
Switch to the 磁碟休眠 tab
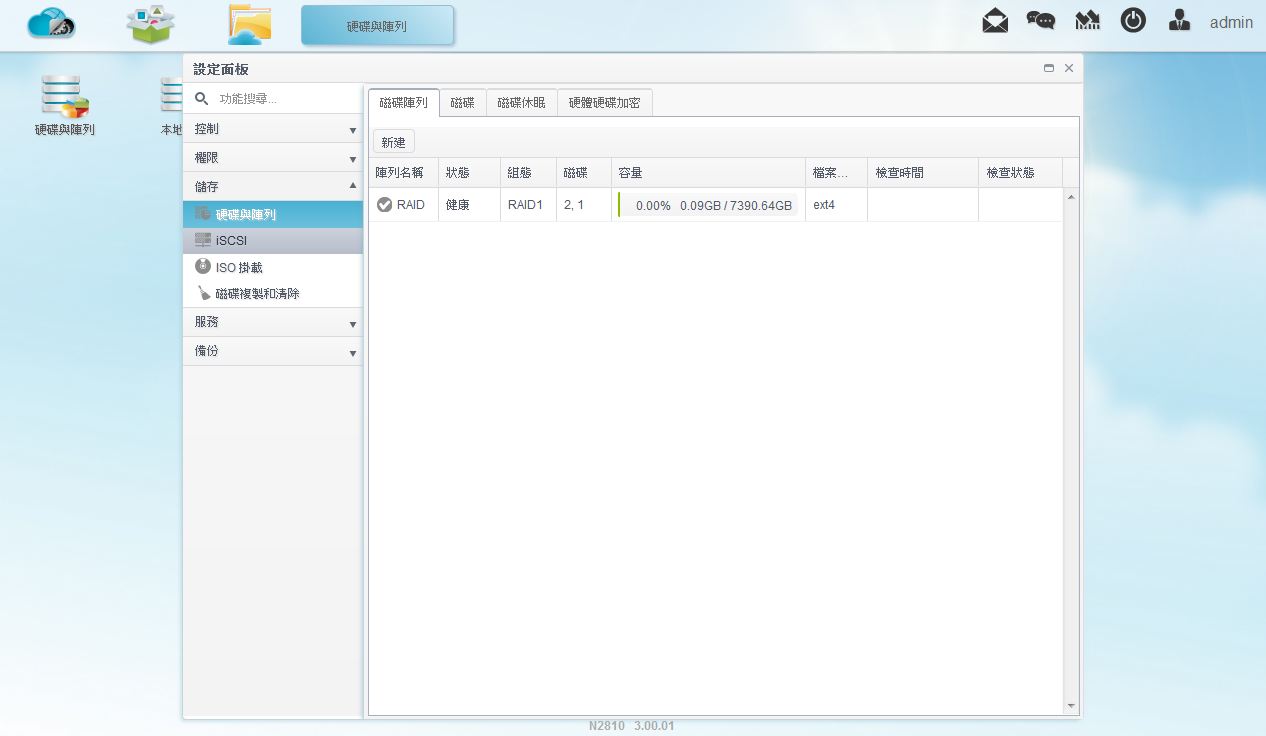pos(522,102)
